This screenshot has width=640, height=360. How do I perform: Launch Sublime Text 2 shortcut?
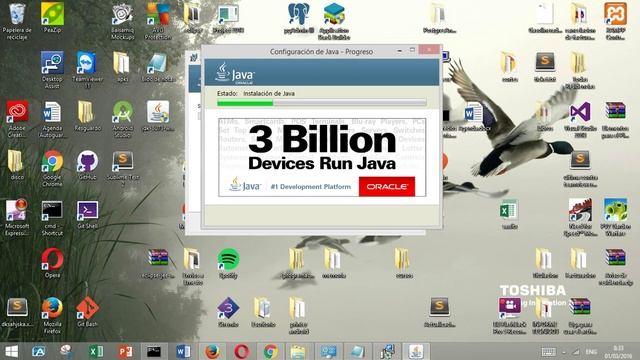pos(122,168)
